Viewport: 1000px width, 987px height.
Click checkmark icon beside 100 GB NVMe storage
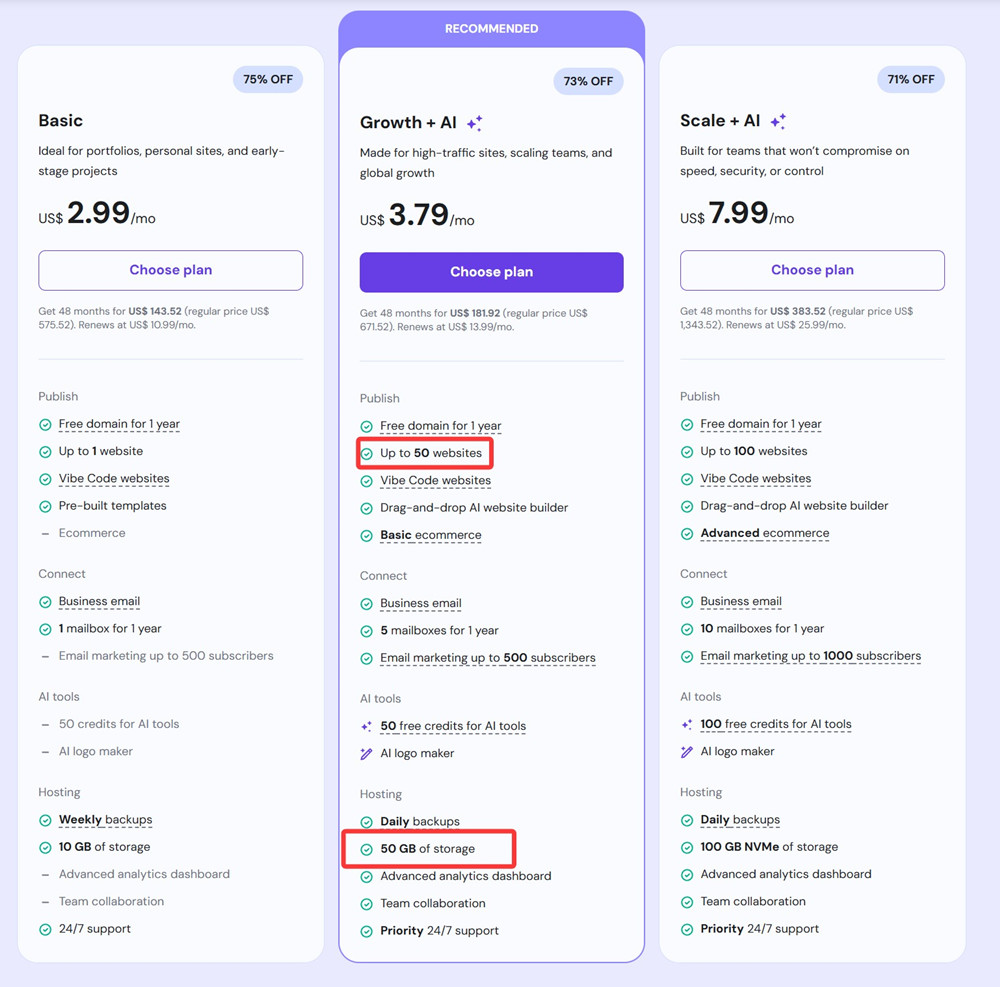pos(687,847)
